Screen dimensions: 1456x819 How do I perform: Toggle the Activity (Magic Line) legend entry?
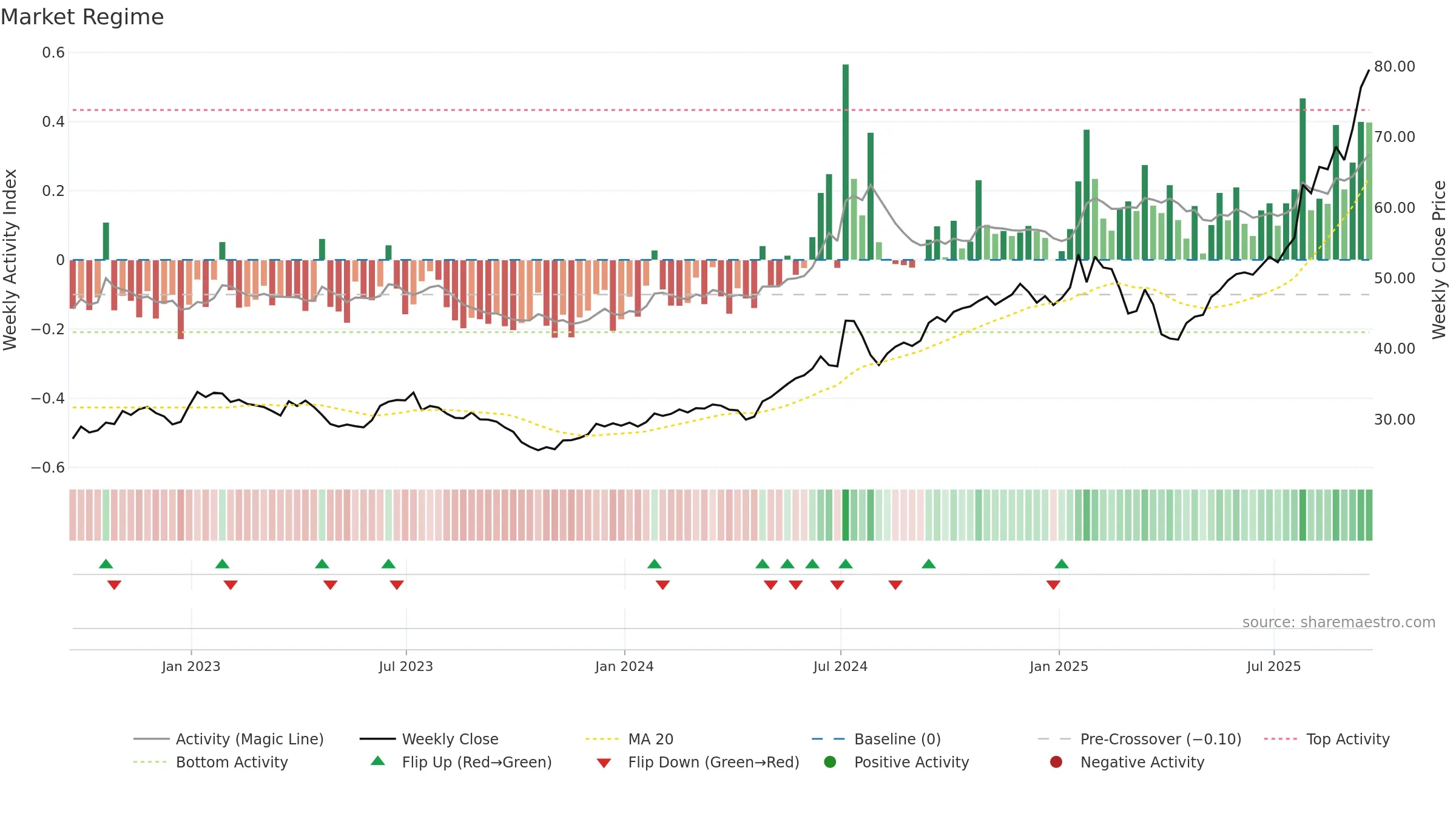point(229,739)
